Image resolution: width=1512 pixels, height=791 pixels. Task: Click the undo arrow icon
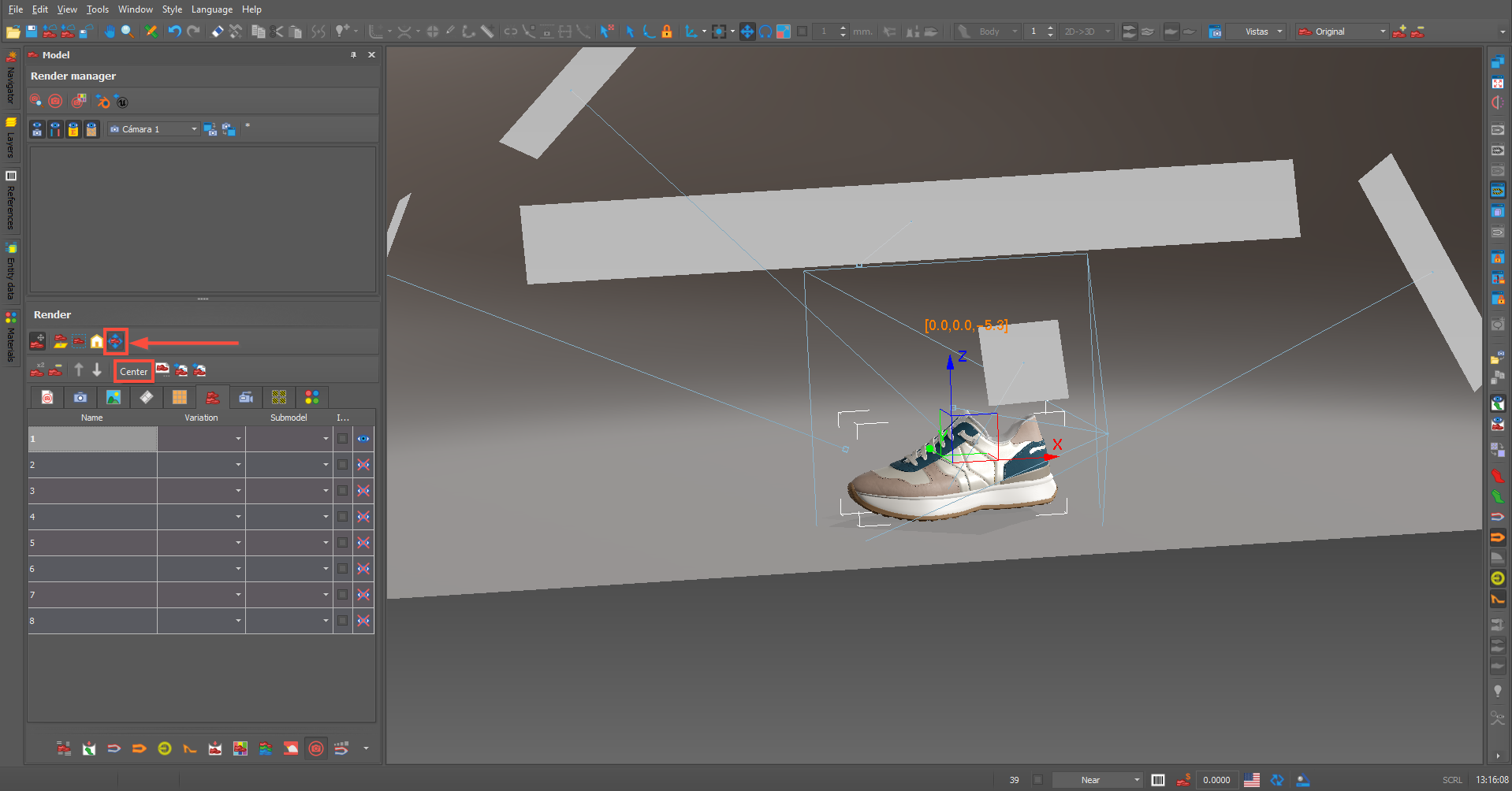[x=174, y=32]
